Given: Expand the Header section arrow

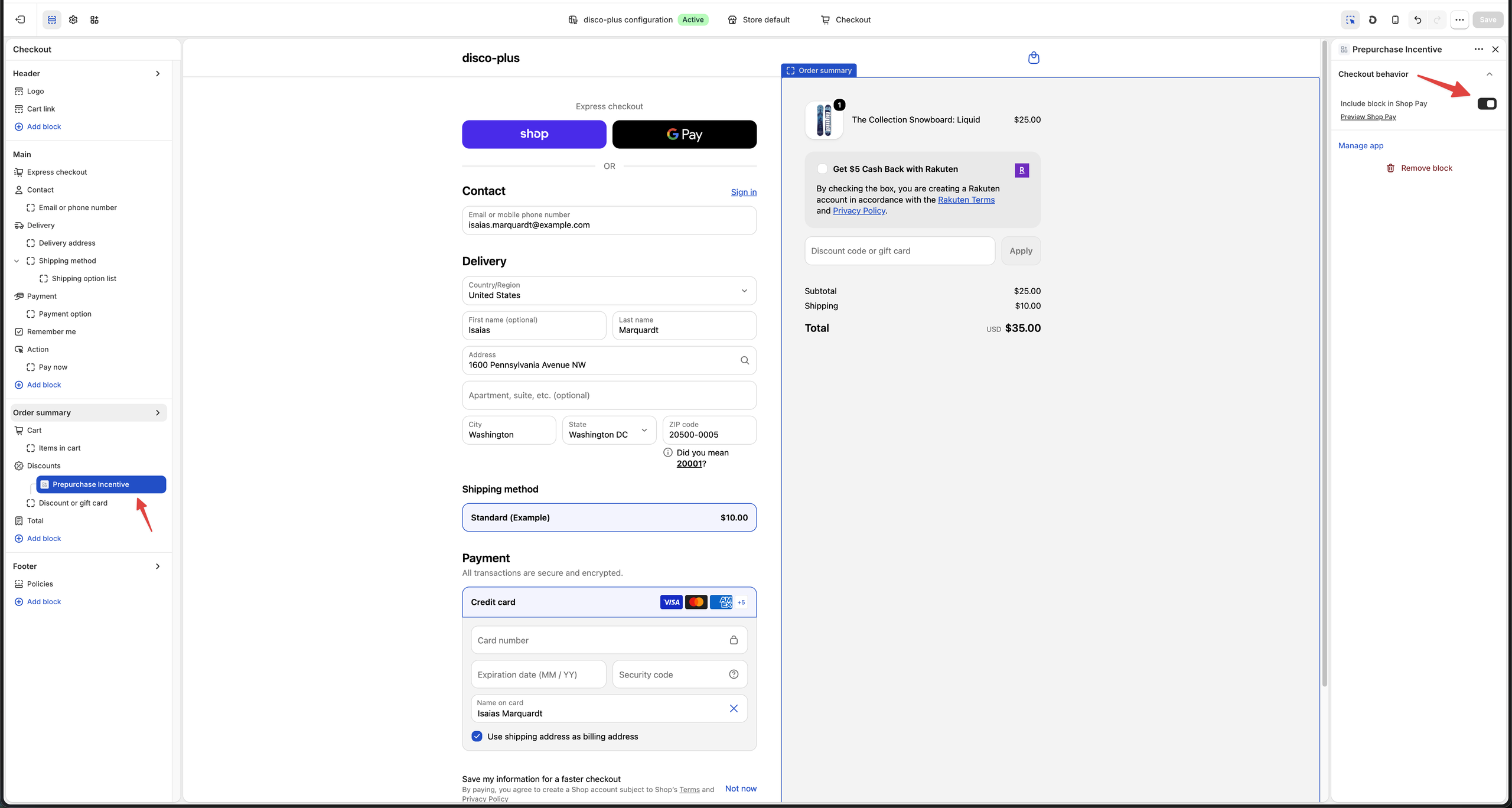Looking at the screenshot, I should point(158,73).
